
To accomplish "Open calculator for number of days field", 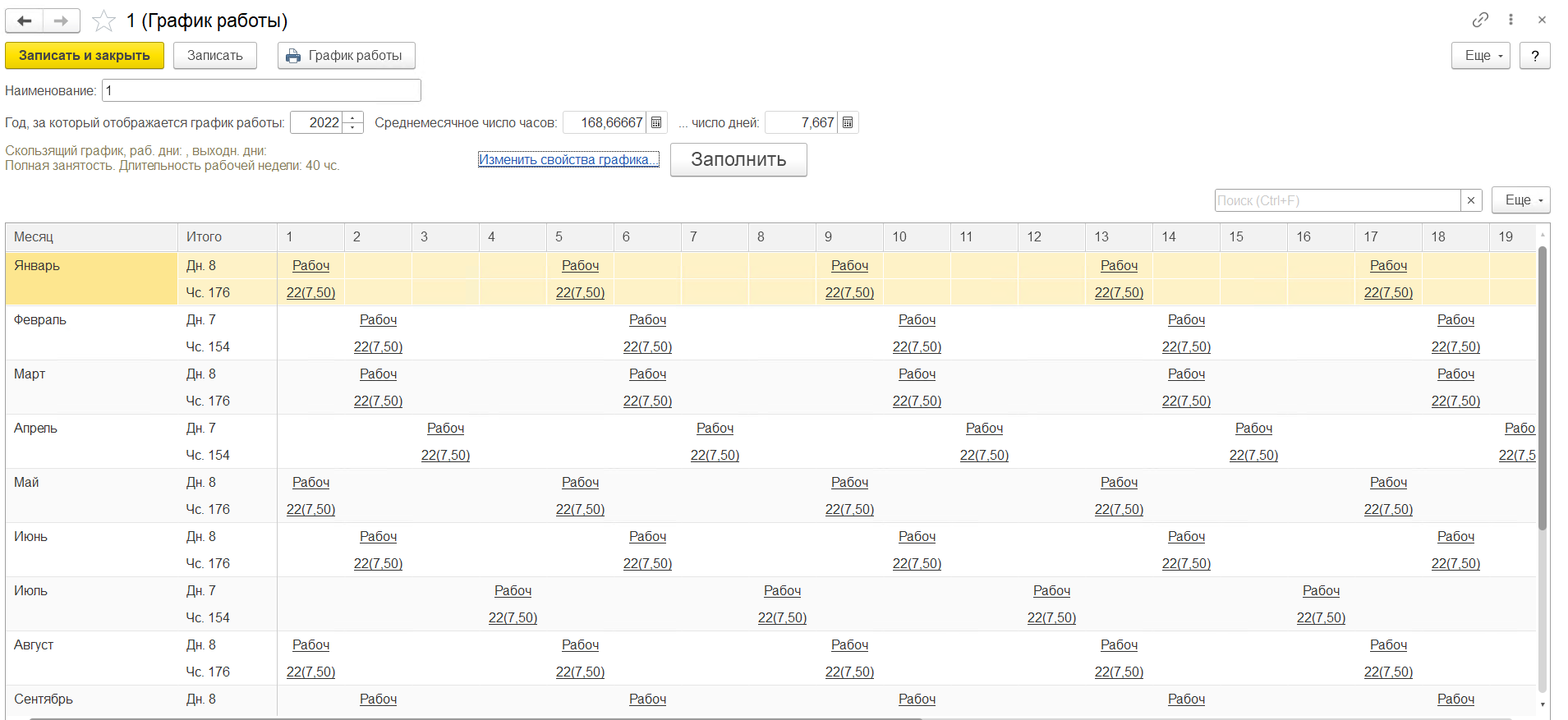I will coord(848,123).
